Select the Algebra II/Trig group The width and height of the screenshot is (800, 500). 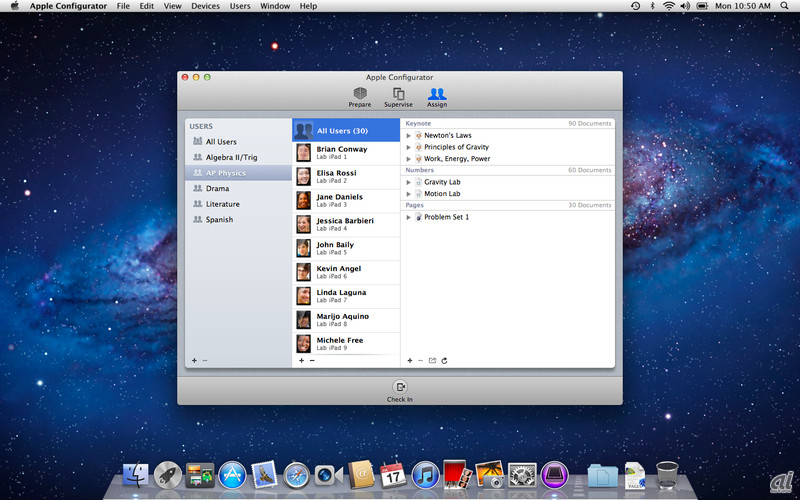[231, 157]
